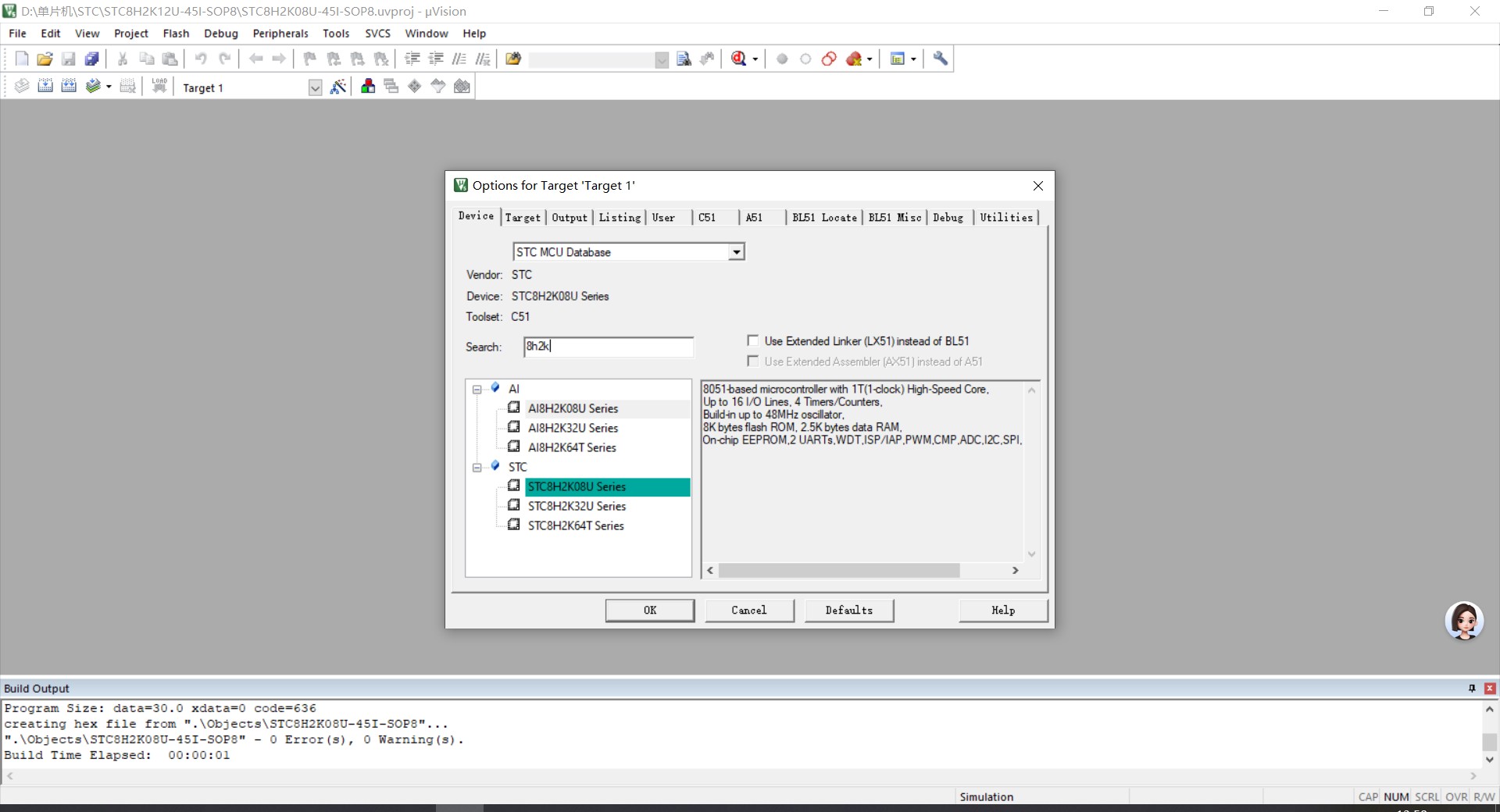1500x812 pixels.
Task: Close the Build Output panel
Action: pyautogui.click(x=1490, y=689)
